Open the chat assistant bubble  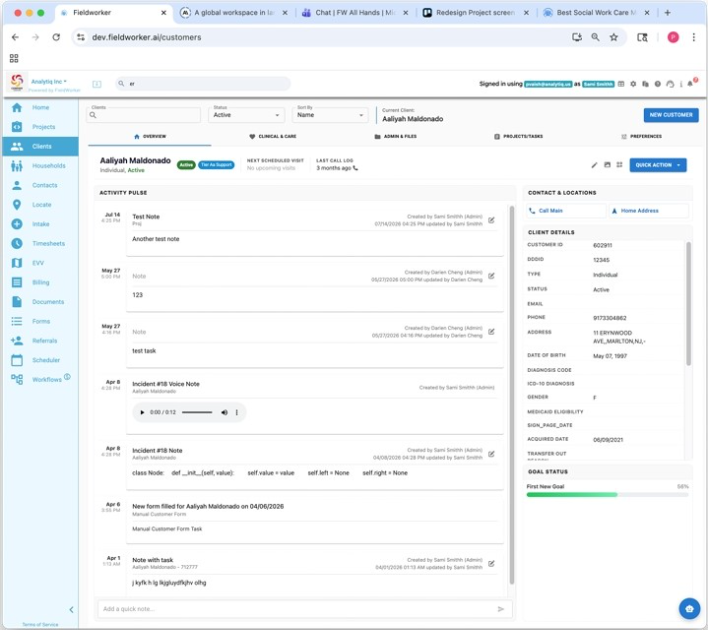689,608
